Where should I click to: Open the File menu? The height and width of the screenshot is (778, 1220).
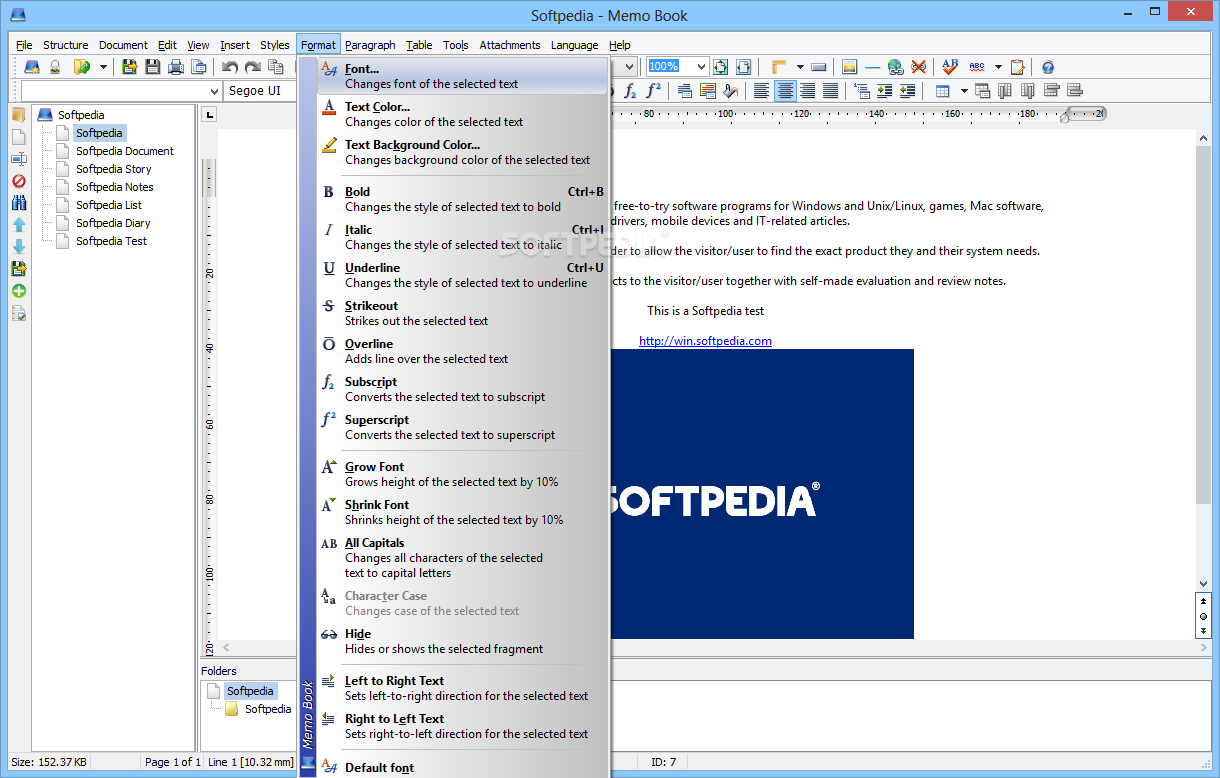(x=24, y=45)
